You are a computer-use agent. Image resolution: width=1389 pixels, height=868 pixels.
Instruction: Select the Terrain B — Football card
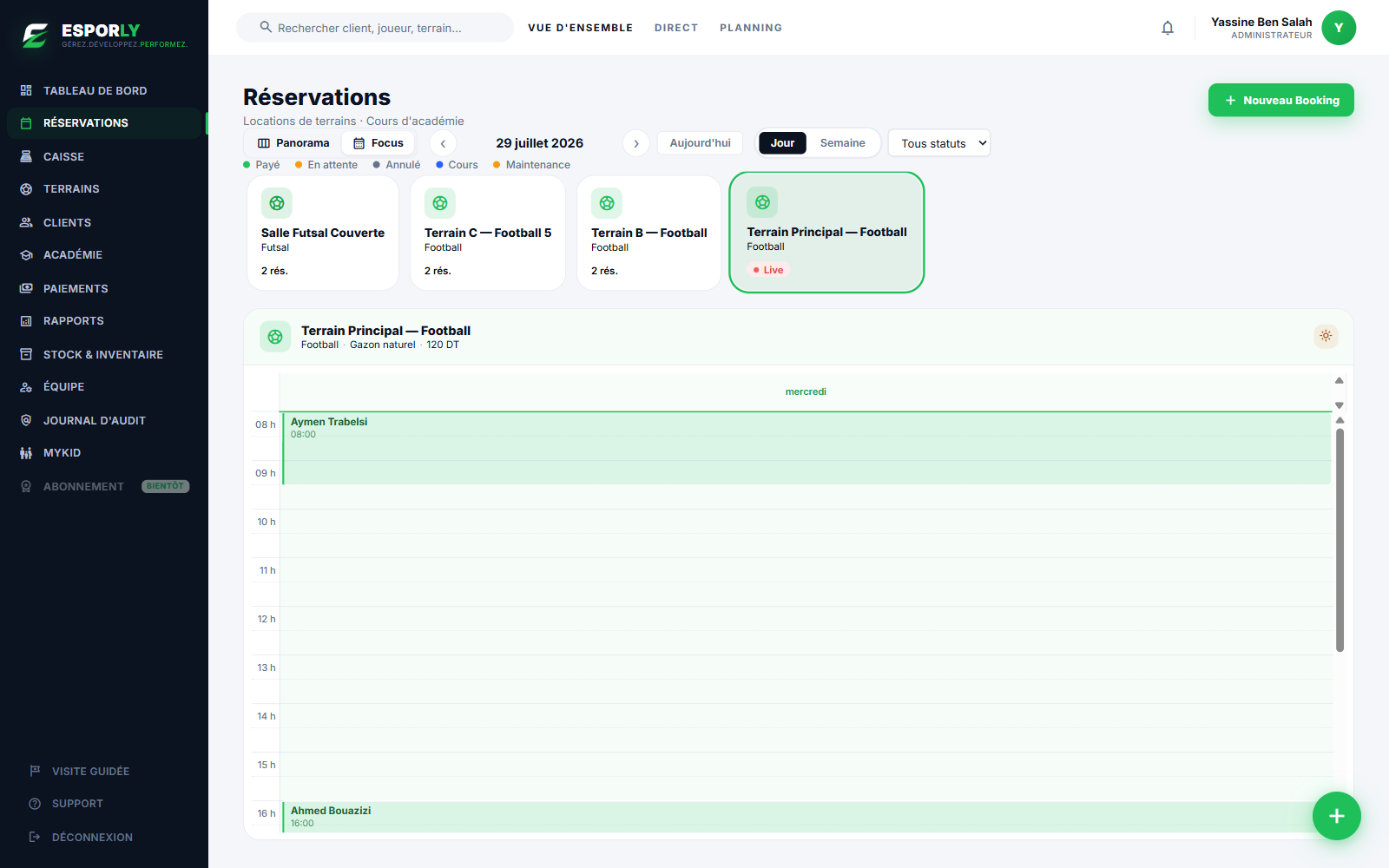[x=649, y=233]
